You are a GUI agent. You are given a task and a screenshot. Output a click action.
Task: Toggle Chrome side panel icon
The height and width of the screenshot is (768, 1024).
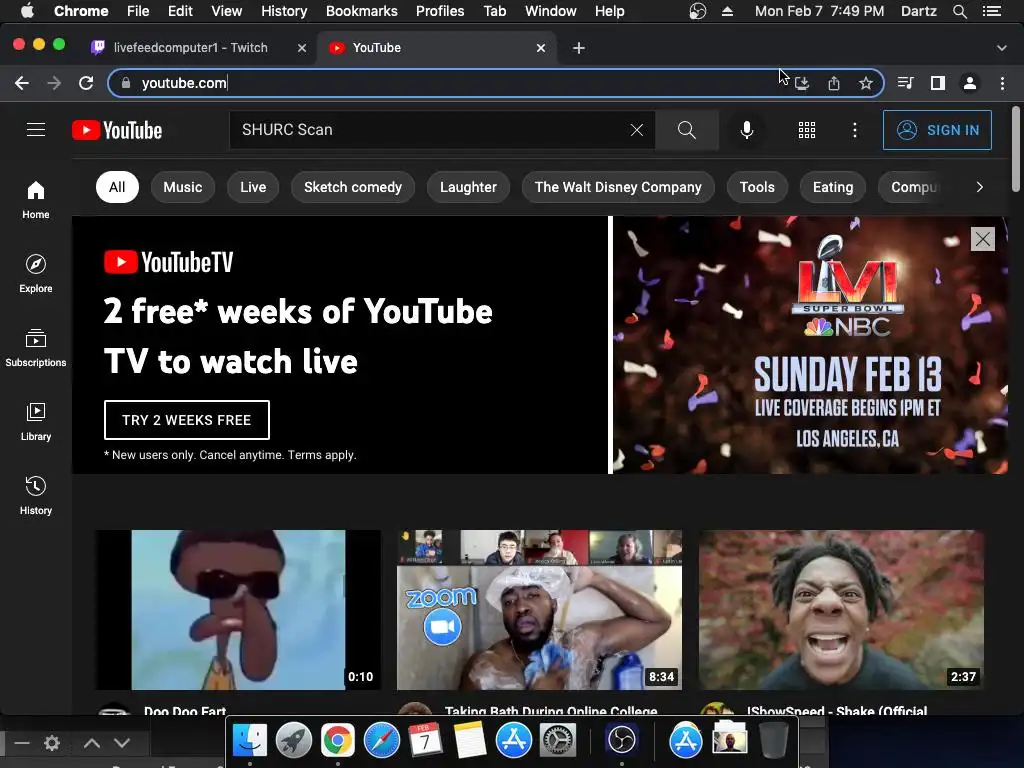click(938, 83)
